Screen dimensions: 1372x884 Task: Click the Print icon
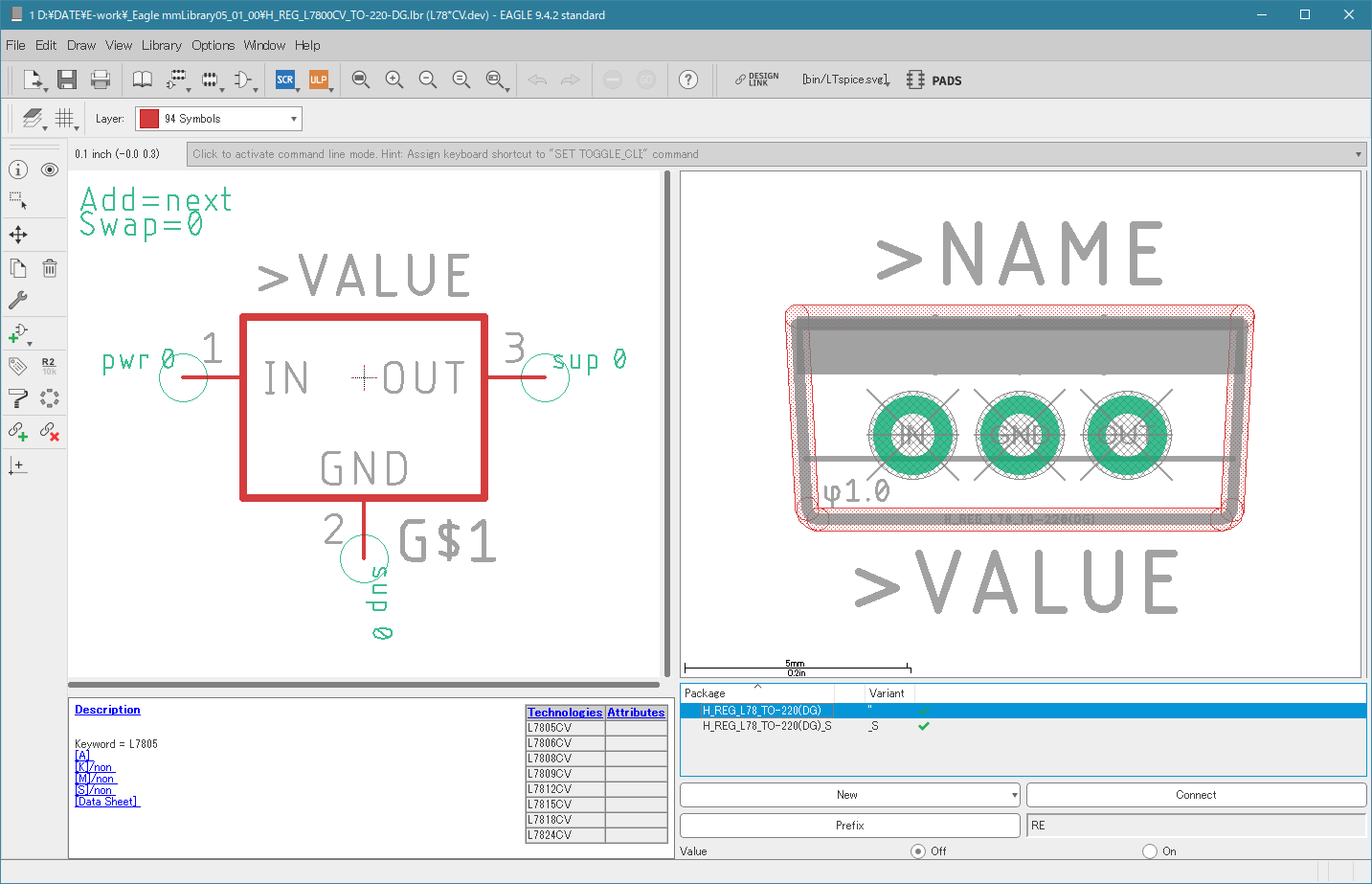click(x=101, y=79)
